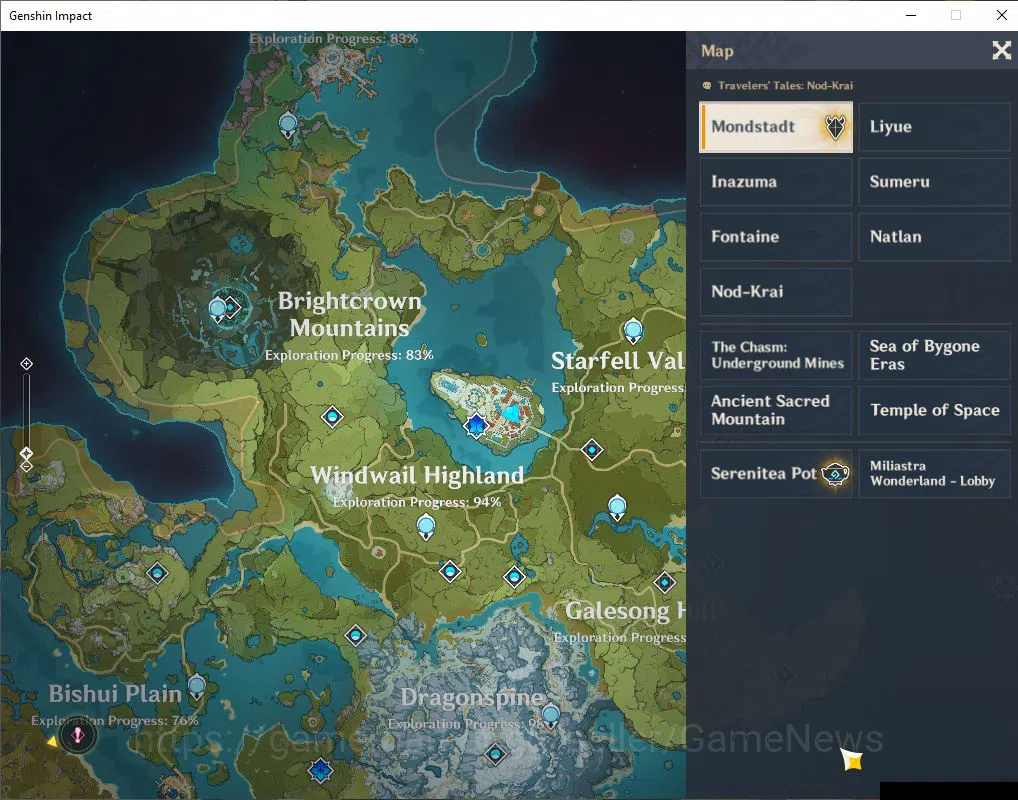The height and width of the screenshot is (800, 1018).
Task: Open Travelers' Tales: Nod-Krai link
Action: coord(778,85)
